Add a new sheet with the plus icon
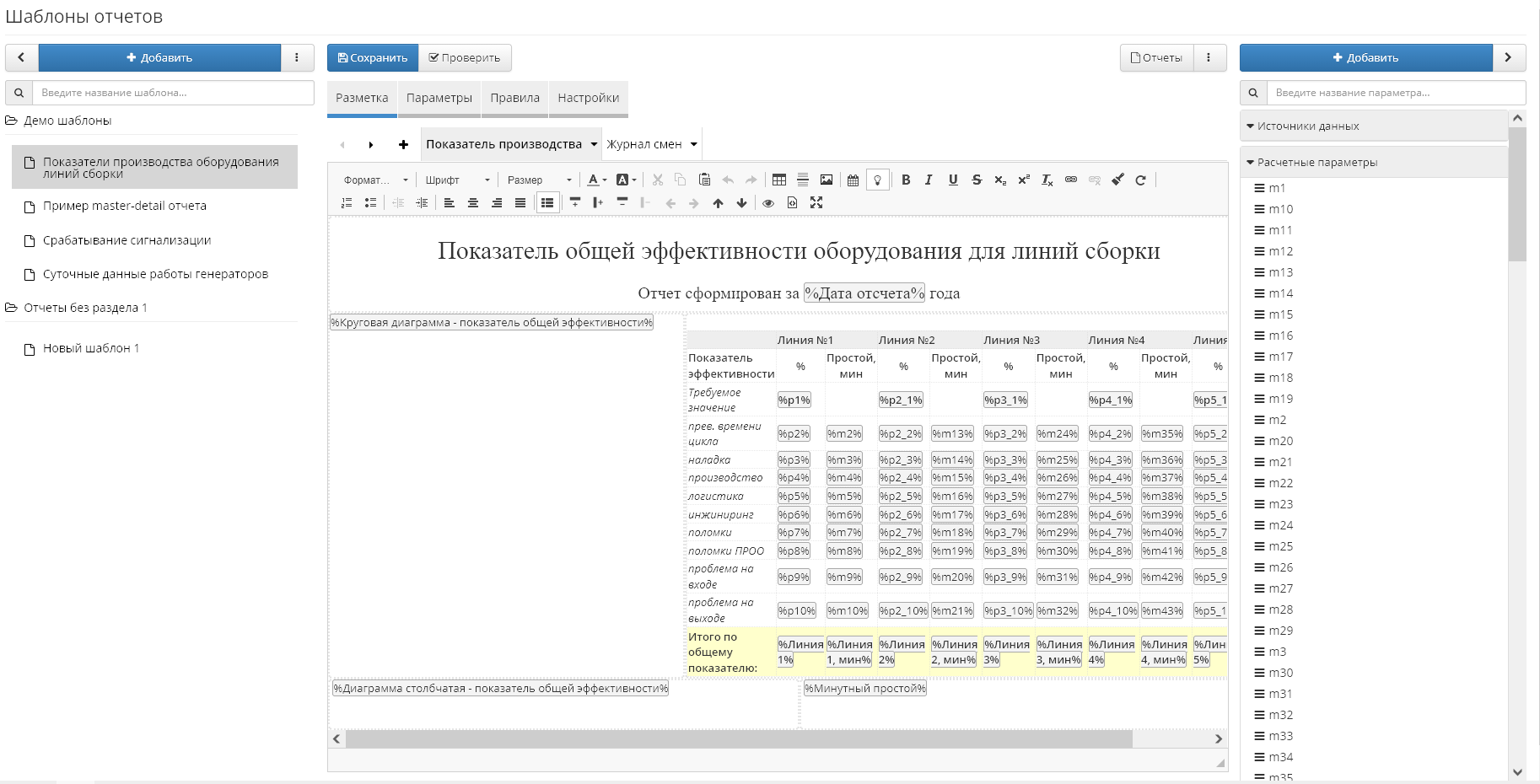Image resolution: width=1540 pixels, height=784 pixels. [x=403, y=144]
